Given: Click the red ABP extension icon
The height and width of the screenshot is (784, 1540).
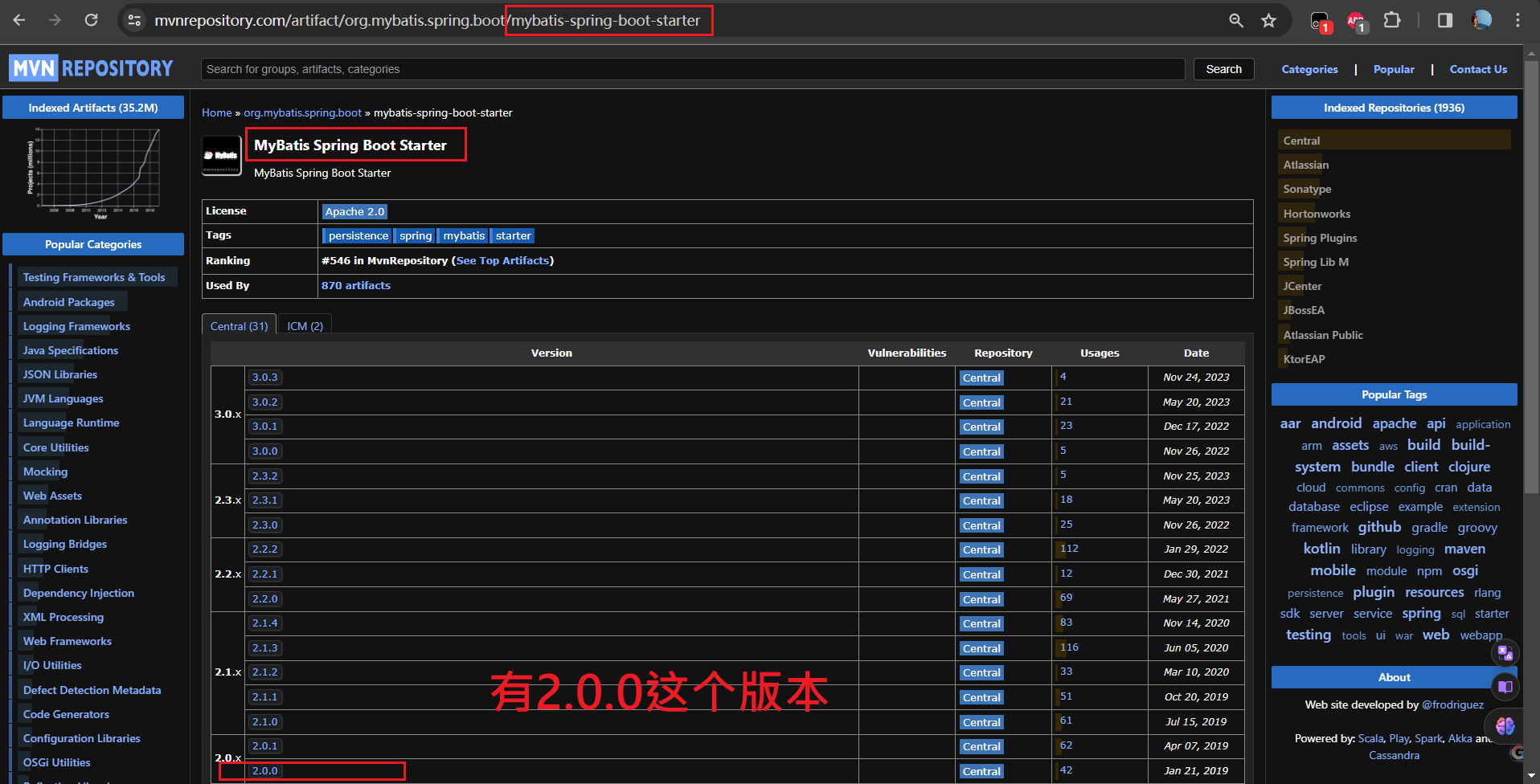Looking at the screenshot, I should (x=1356, y=22).
